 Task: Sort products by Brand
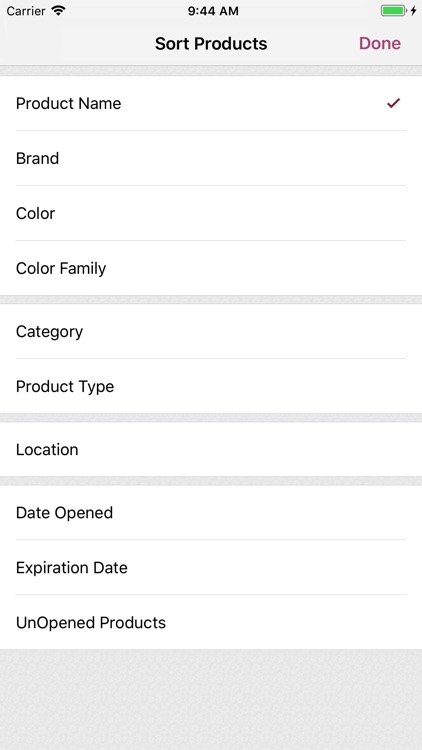click(x=211, y=158)
